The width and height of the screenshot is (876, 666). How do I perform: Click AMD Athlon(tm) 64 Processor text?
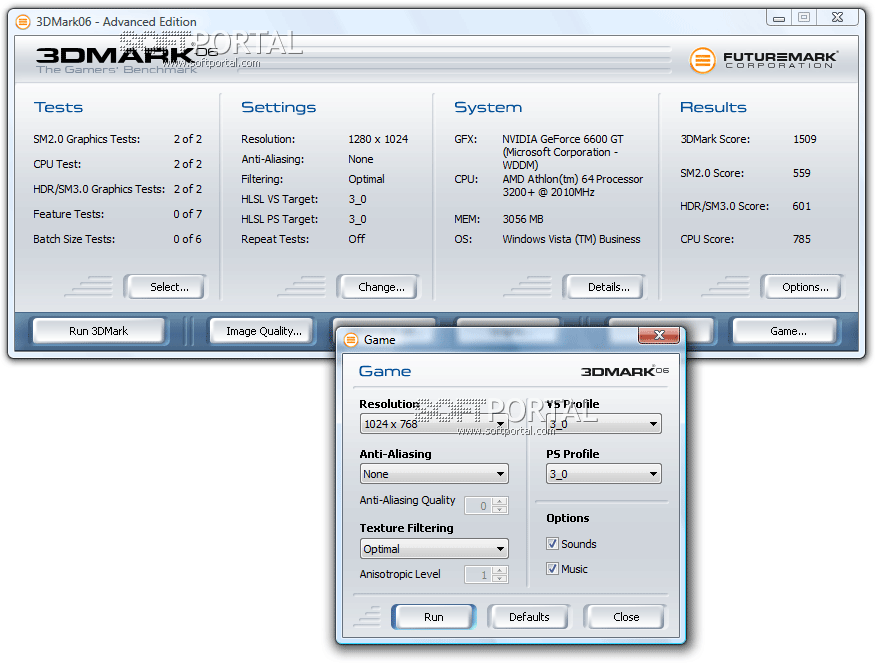[572, 179]
